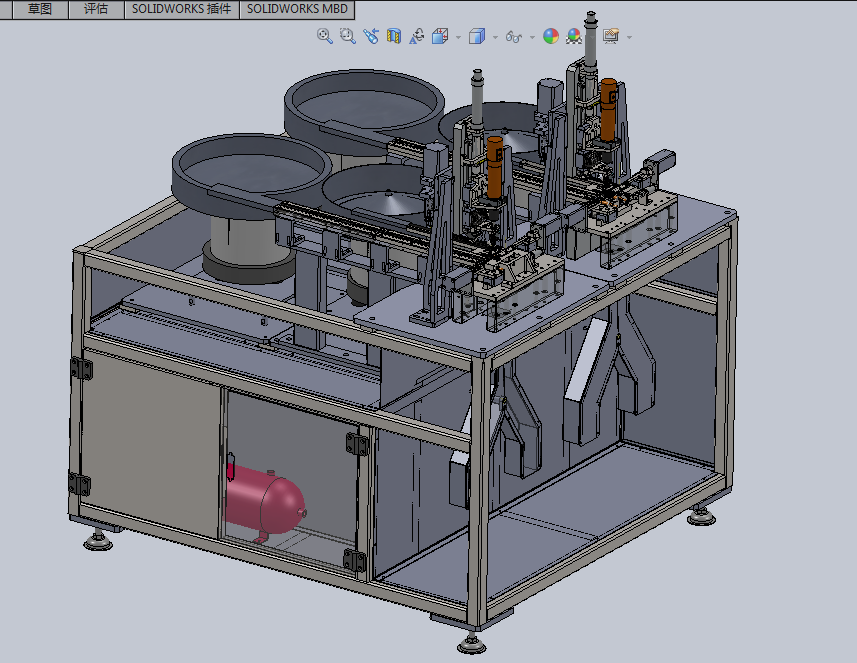Image resolution: width=857 pixels, height=663 pixels.
Task: Restore the Previous View
Action: click(371, 36)
